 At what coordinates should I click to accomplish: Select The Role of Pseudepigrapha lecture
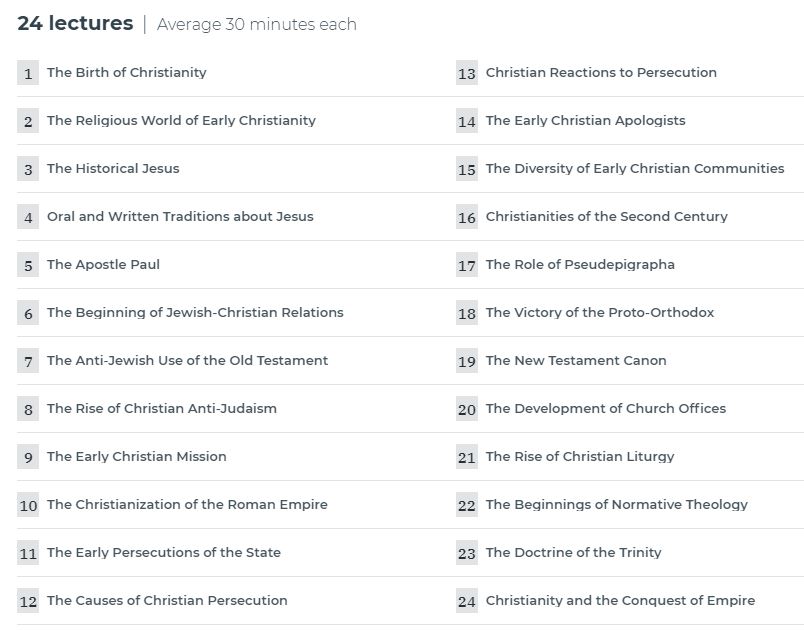[x=580, y=265]
